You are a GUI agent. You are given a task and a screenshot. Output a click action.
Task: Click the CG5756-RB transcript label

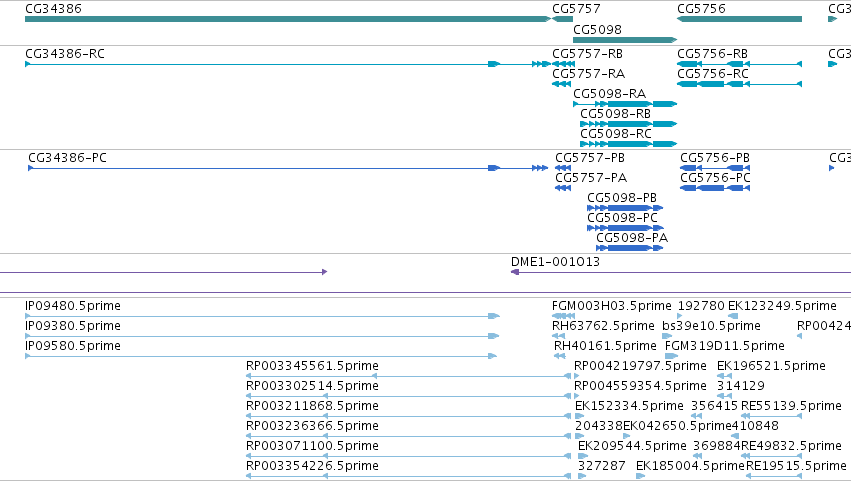(712, 54)
